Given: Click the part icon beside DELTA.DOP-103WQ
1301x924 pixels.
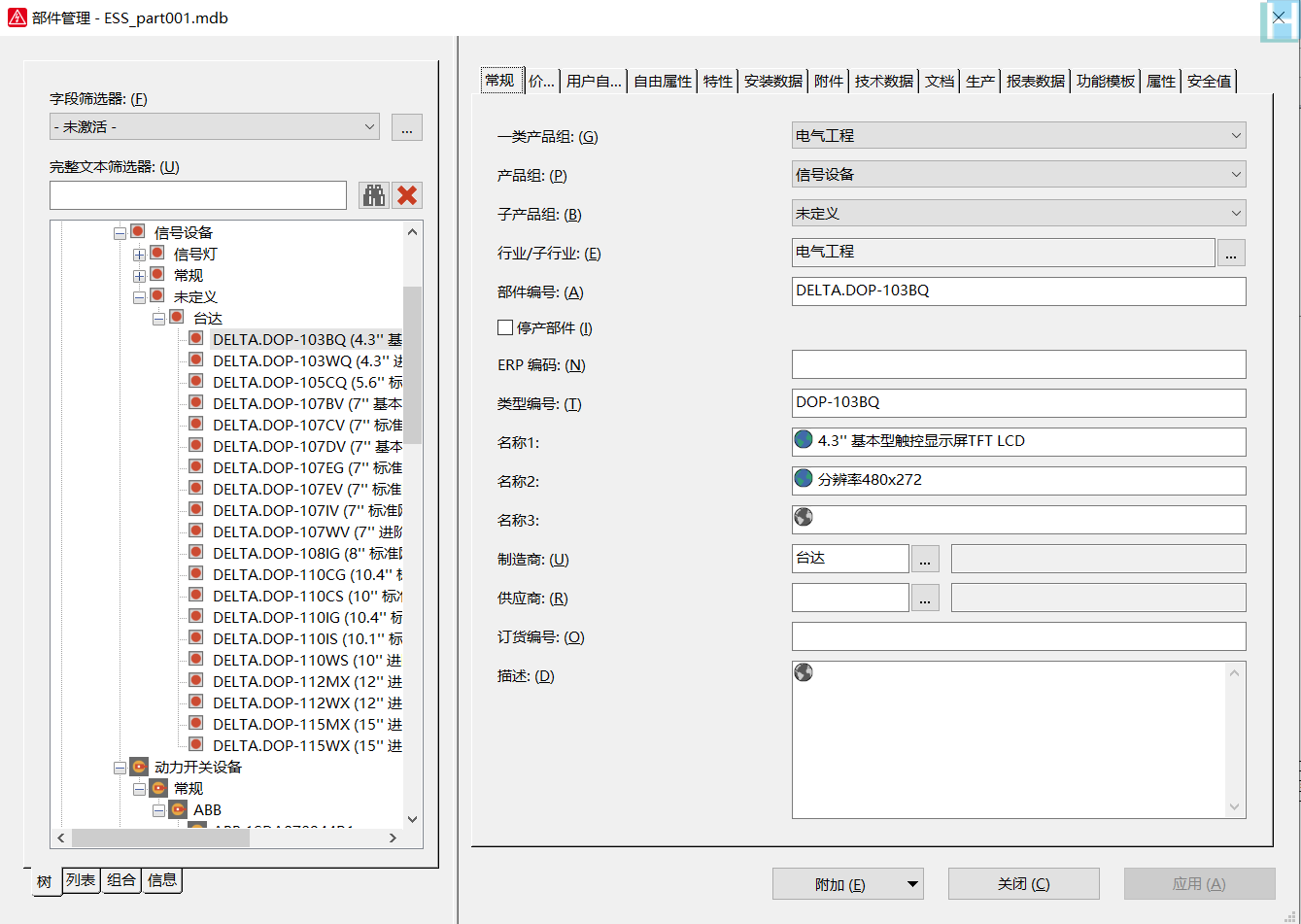Looking at the screenshot, I should 196,359.
